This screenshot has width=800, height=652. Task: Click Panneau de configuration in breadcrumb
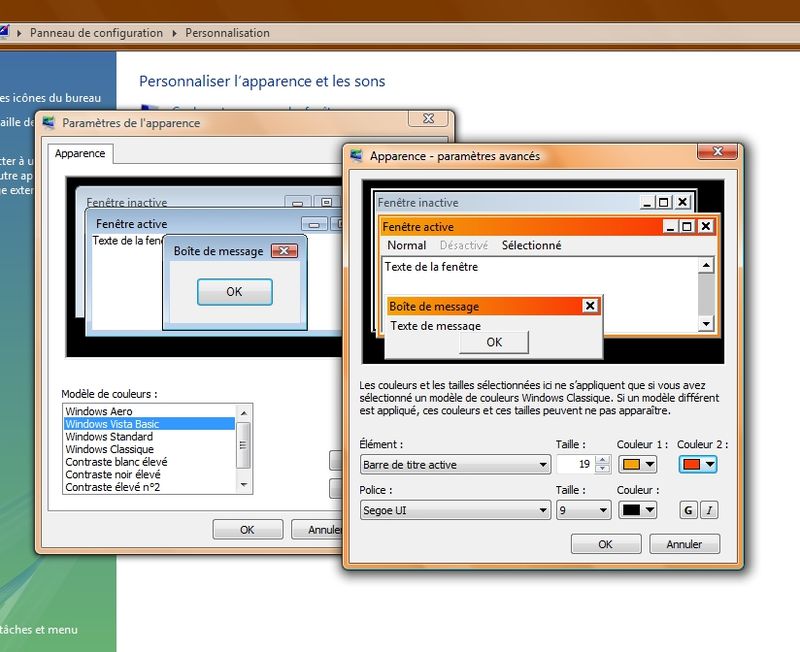96,33
